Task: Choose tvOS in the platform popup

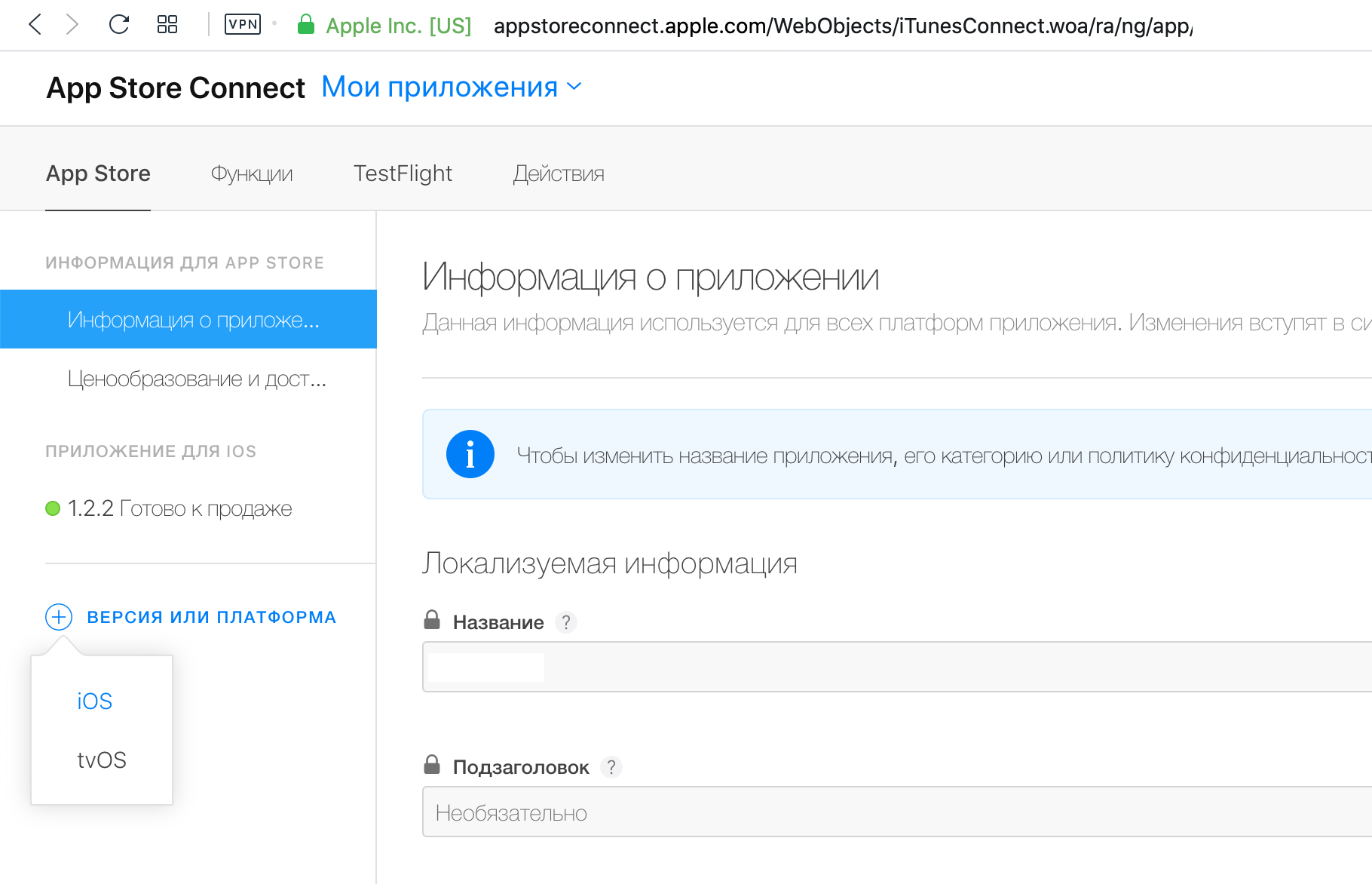Action: point(102,760)
